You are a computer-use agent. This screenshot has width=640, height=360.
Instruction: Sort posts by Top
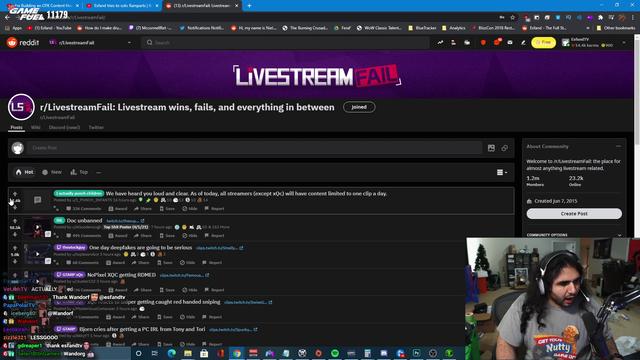click(x=79, y=172)
